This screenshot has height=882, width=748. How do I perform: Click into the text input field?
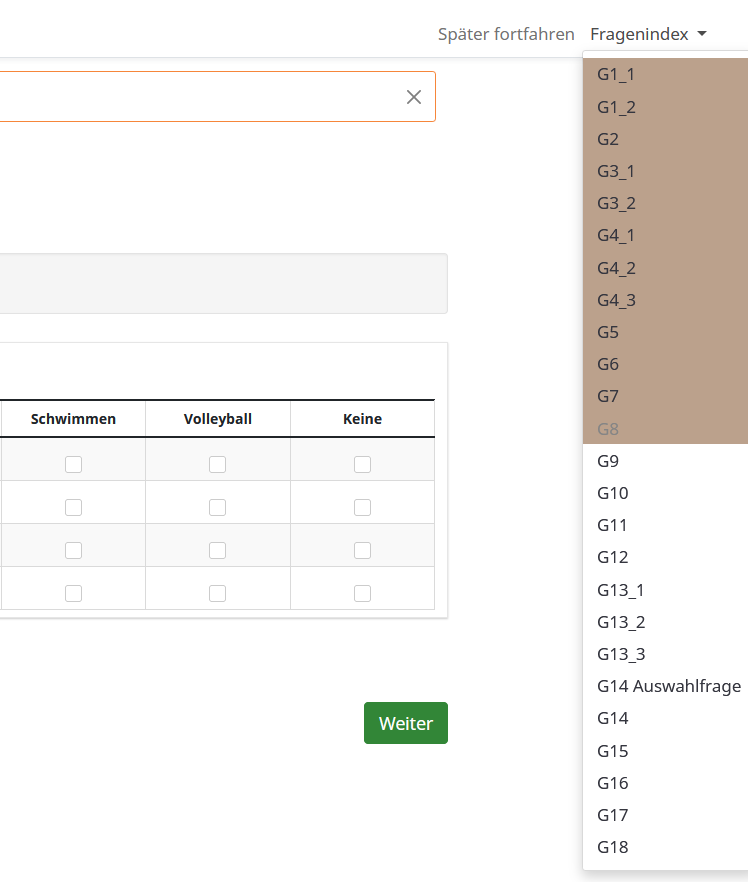200,97
